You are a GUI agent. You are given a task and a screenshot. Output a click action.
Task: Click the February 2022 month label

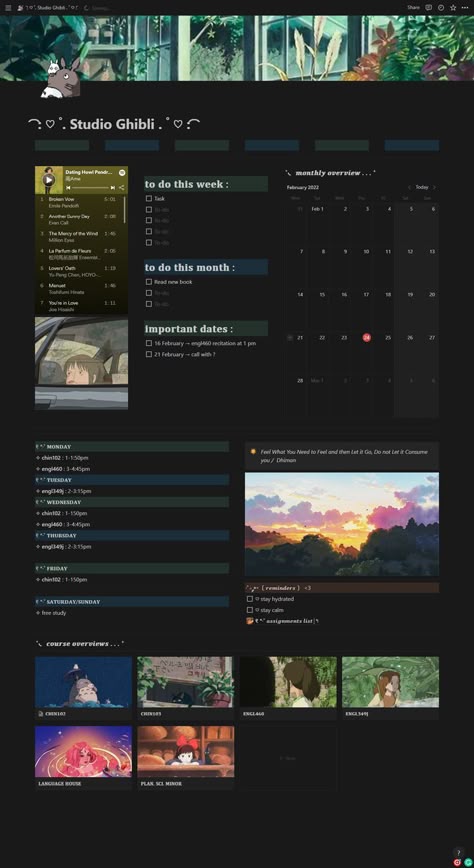pos(302,187)
